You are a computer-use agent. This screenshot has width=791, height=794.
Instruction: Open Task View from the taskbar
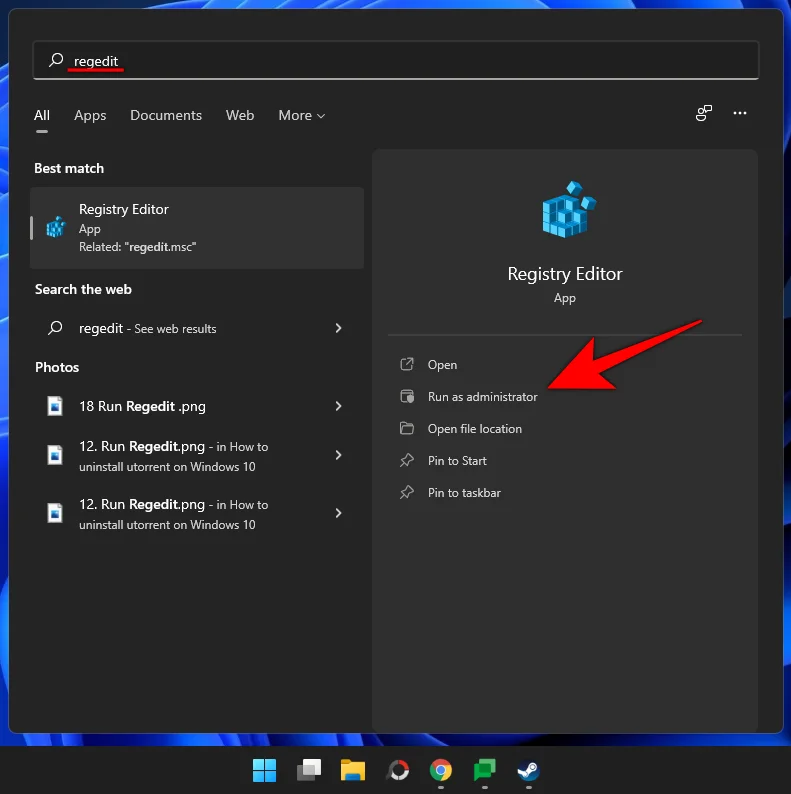point(308,770)
